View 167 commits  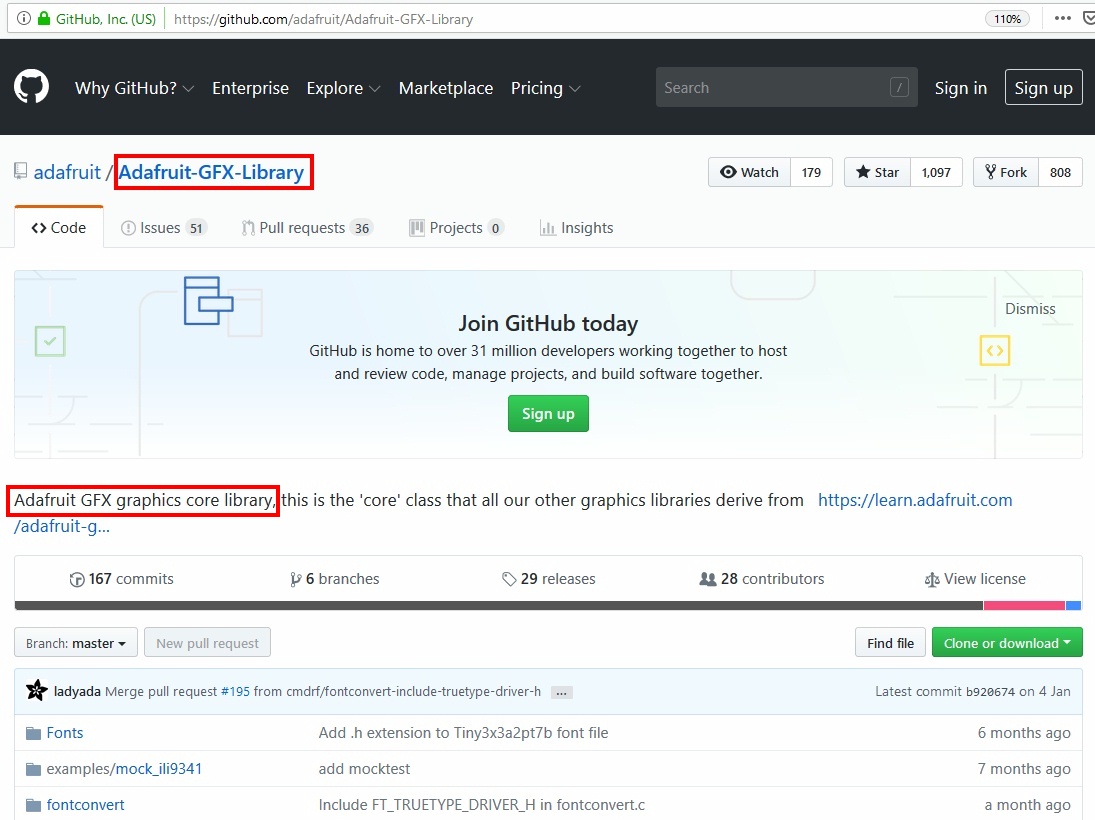coord(122,578)
